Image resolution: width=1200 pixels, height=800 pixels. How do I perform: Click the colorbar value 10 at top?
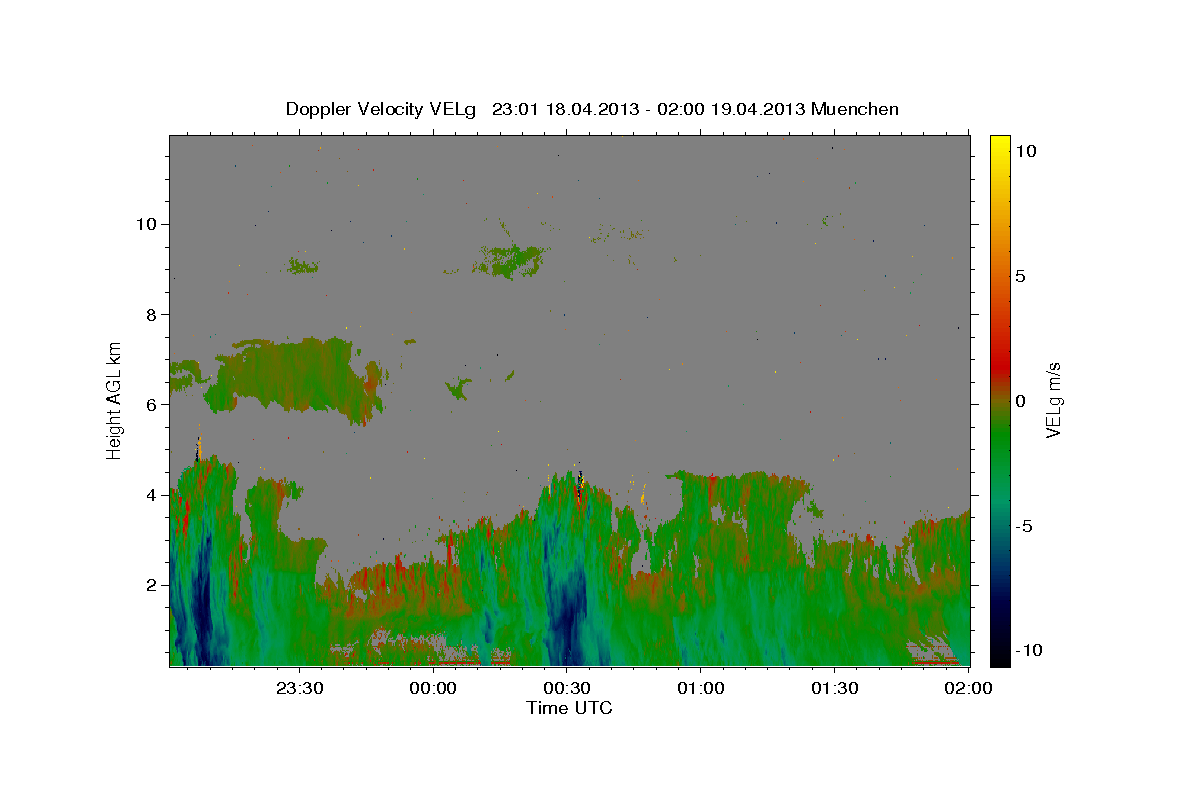(1025, 151)
